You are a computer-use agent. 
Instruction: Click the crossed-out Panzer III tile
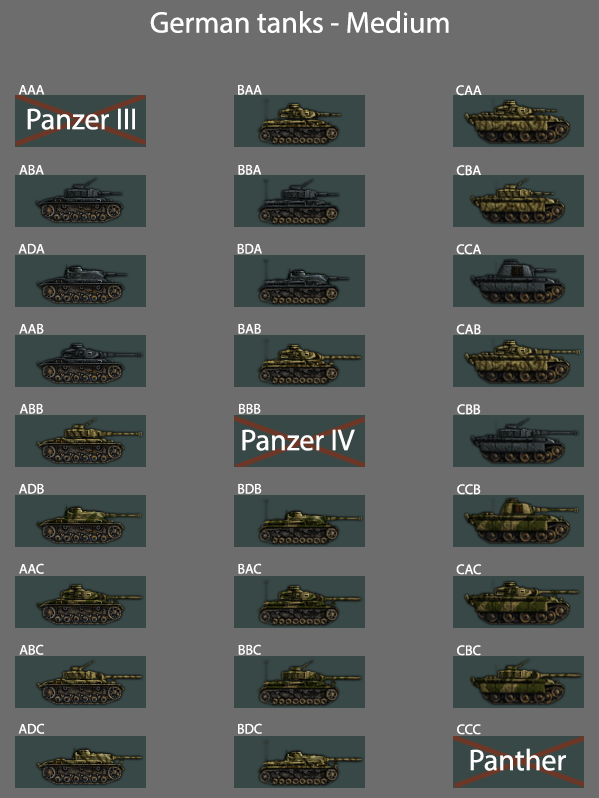[80, 121]
